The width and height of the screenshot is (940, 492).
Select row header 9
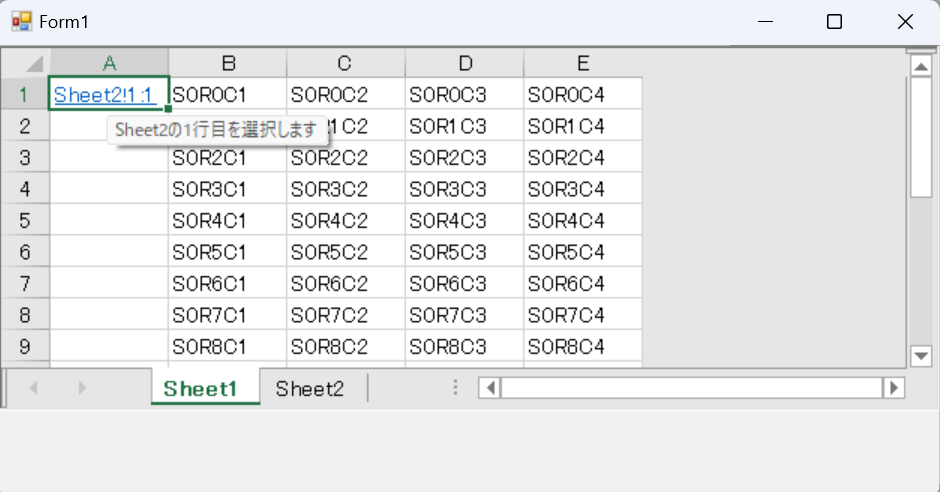[x=25, y=346]
